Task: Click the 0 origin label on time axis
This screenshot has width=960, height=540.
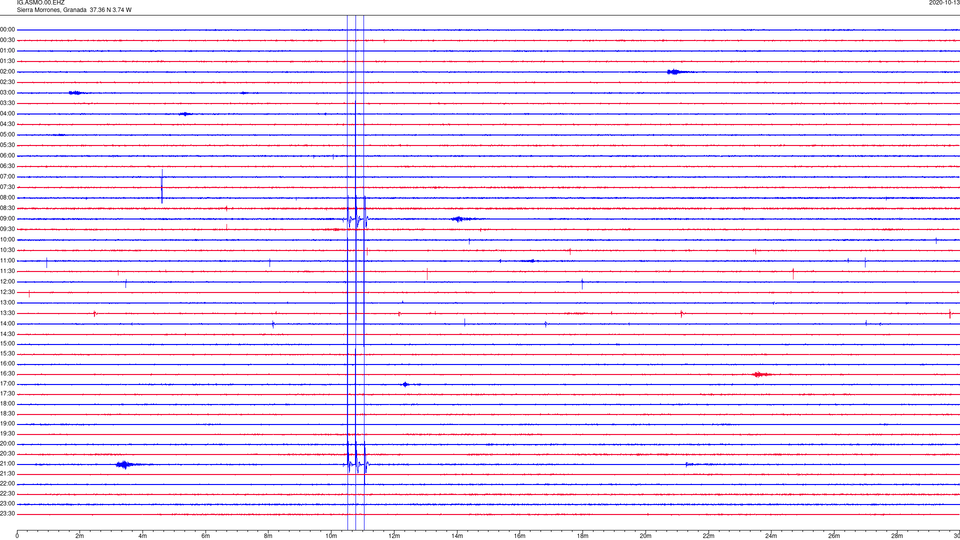Action: click(17, 536)
